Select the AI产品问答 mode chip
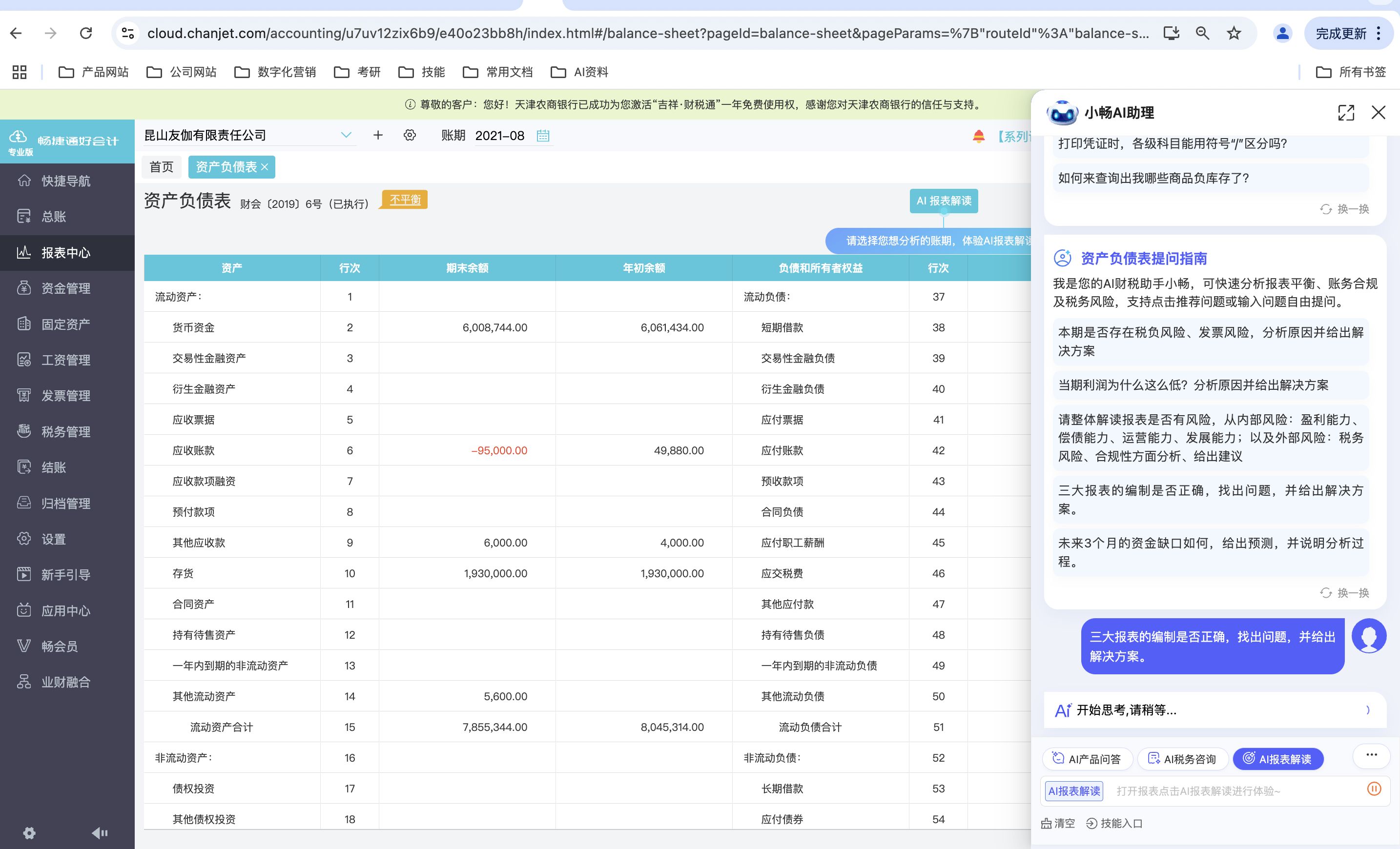 tap(1087, 759)
